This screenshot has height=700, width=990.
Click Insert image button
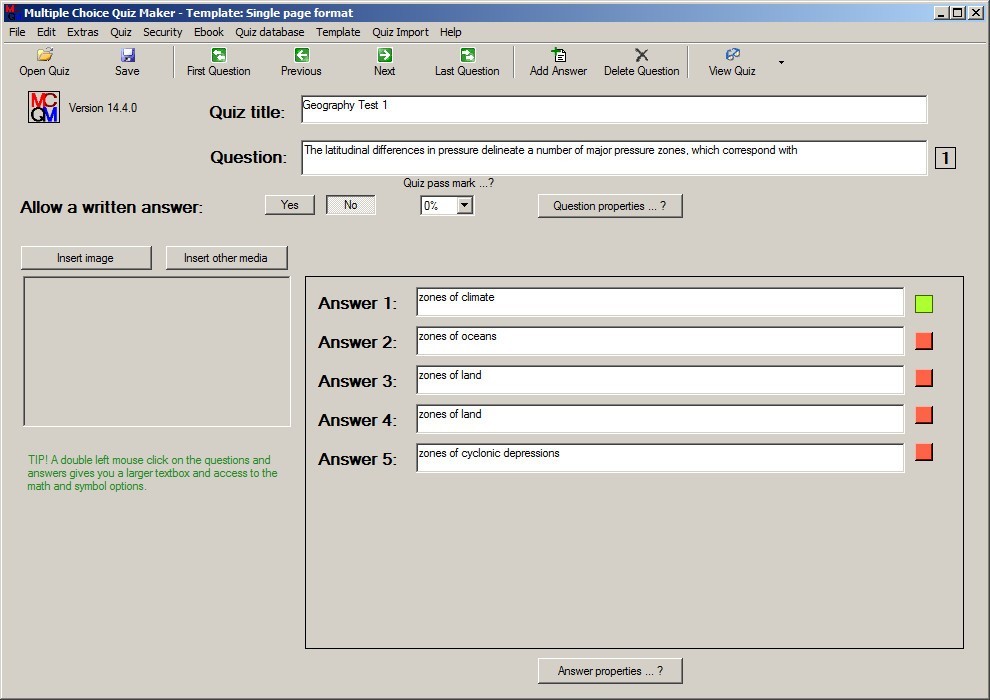pyautogui.click(x=86, y=258)
